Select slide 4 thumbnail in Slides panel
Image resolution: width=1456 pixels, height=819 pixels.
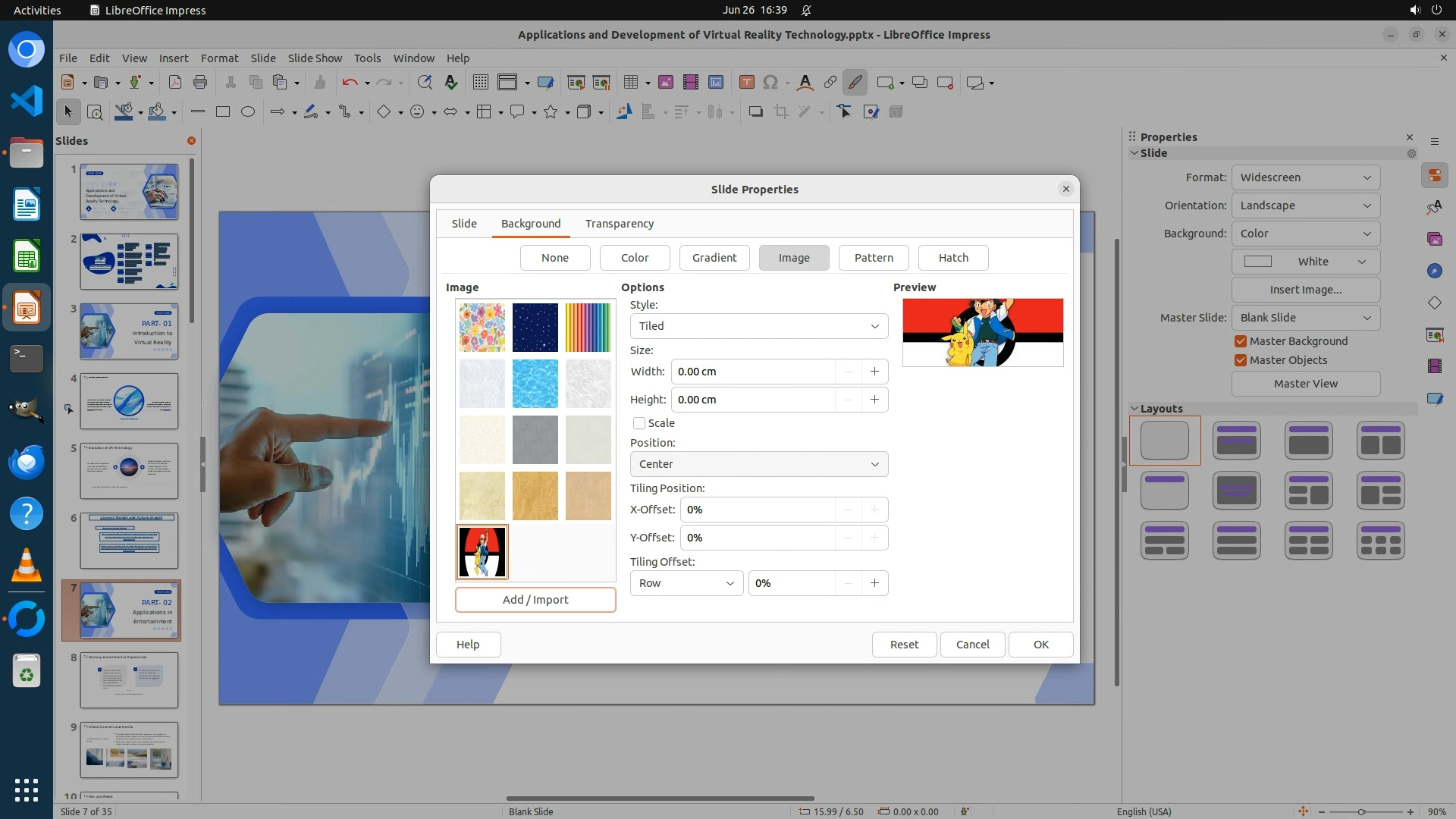pyautogui.click(x=129, y=401)
